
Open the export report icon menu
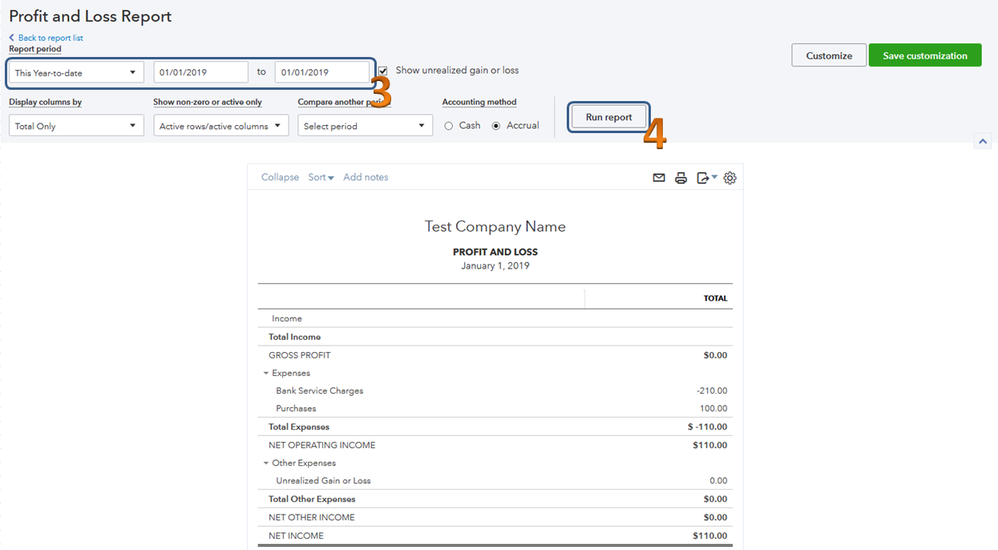pyautogui.click(x=707, y=178)
